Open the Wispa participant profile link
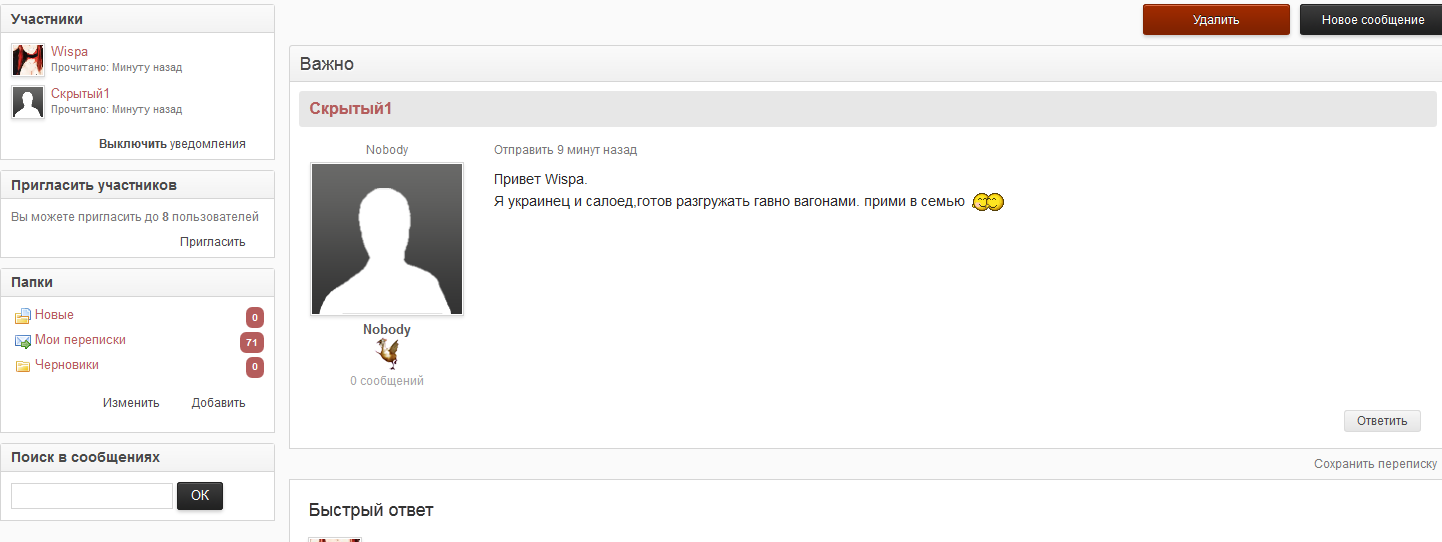This screenshot has height=542, width=1442. tap(69, 52)
